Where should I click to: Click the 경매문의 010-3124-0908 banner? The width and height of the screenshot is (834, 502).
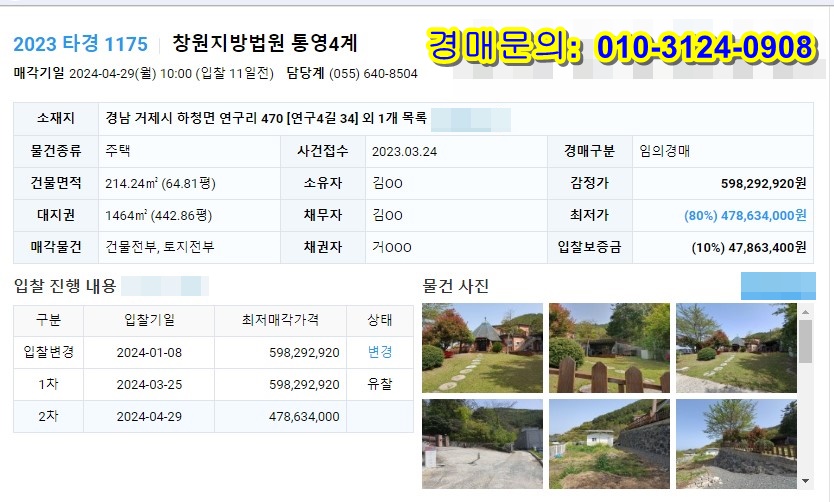click(x=621, y=46)
